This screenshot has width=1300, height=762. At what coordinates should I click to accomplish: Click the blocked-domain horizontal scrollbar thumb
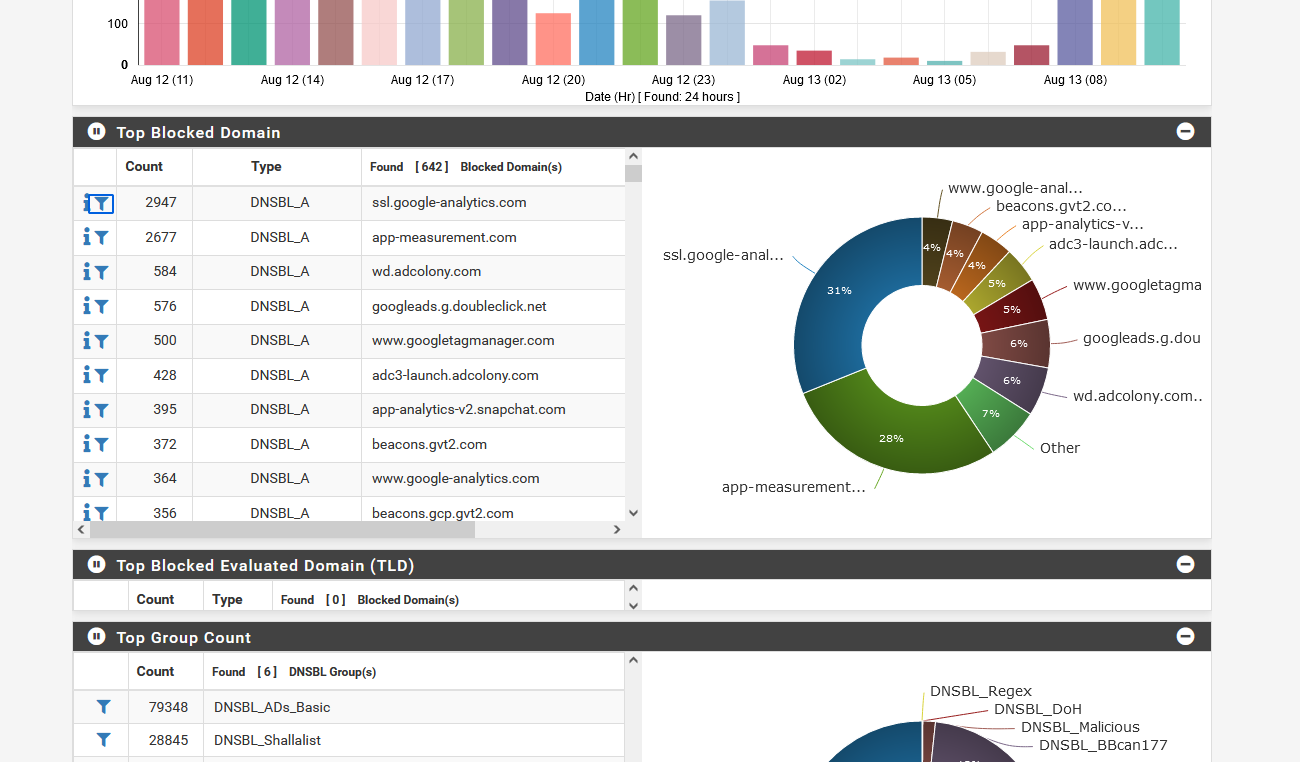point(282,529)
